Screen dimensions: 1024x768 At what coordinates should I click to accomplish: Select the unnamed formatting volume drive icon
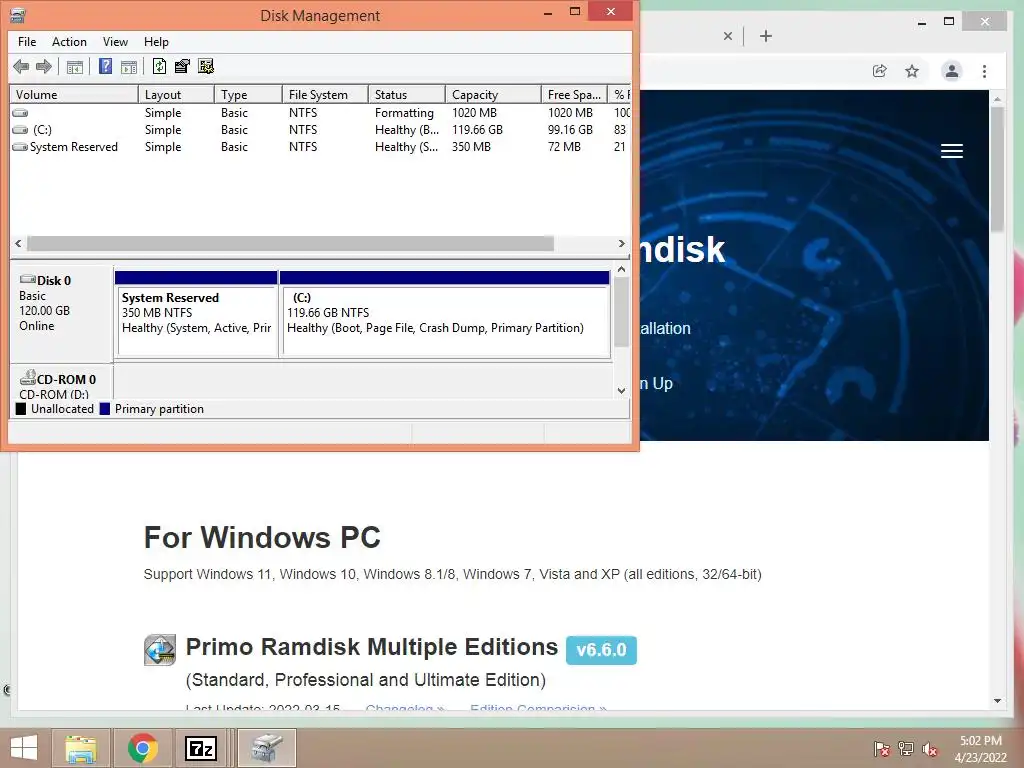coord(20,113)
